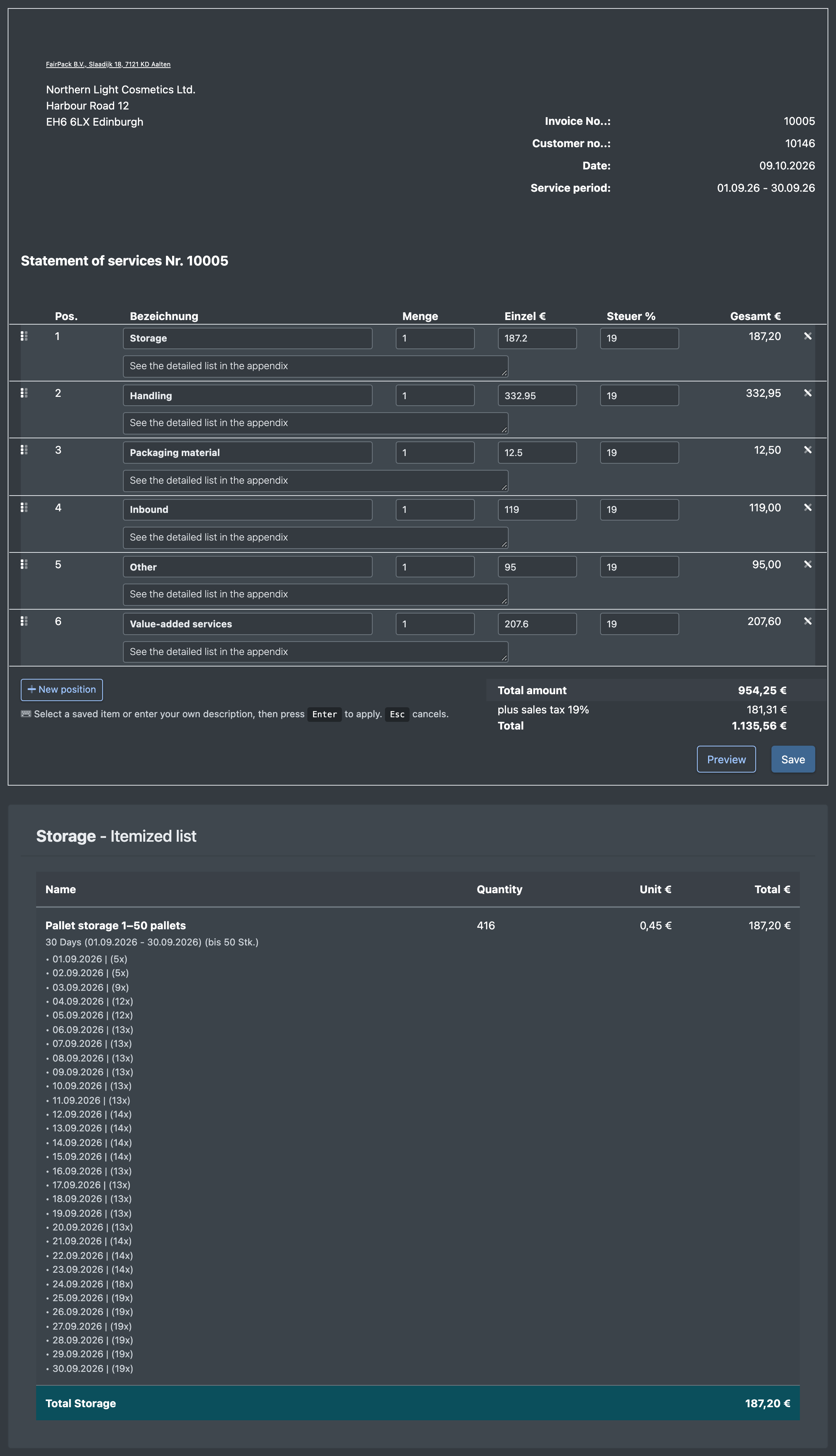Remove the Storage position
This screenshot has height=1456, width=836.
pos(807,336)
